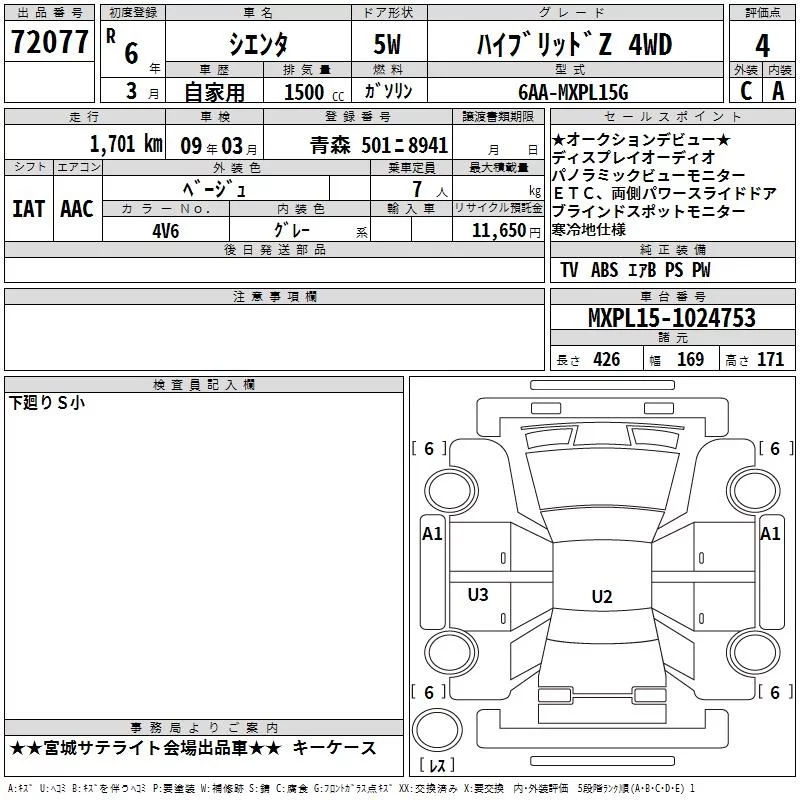Click lot number 72077
The image size is (800, 800).
tap(49, 42)
